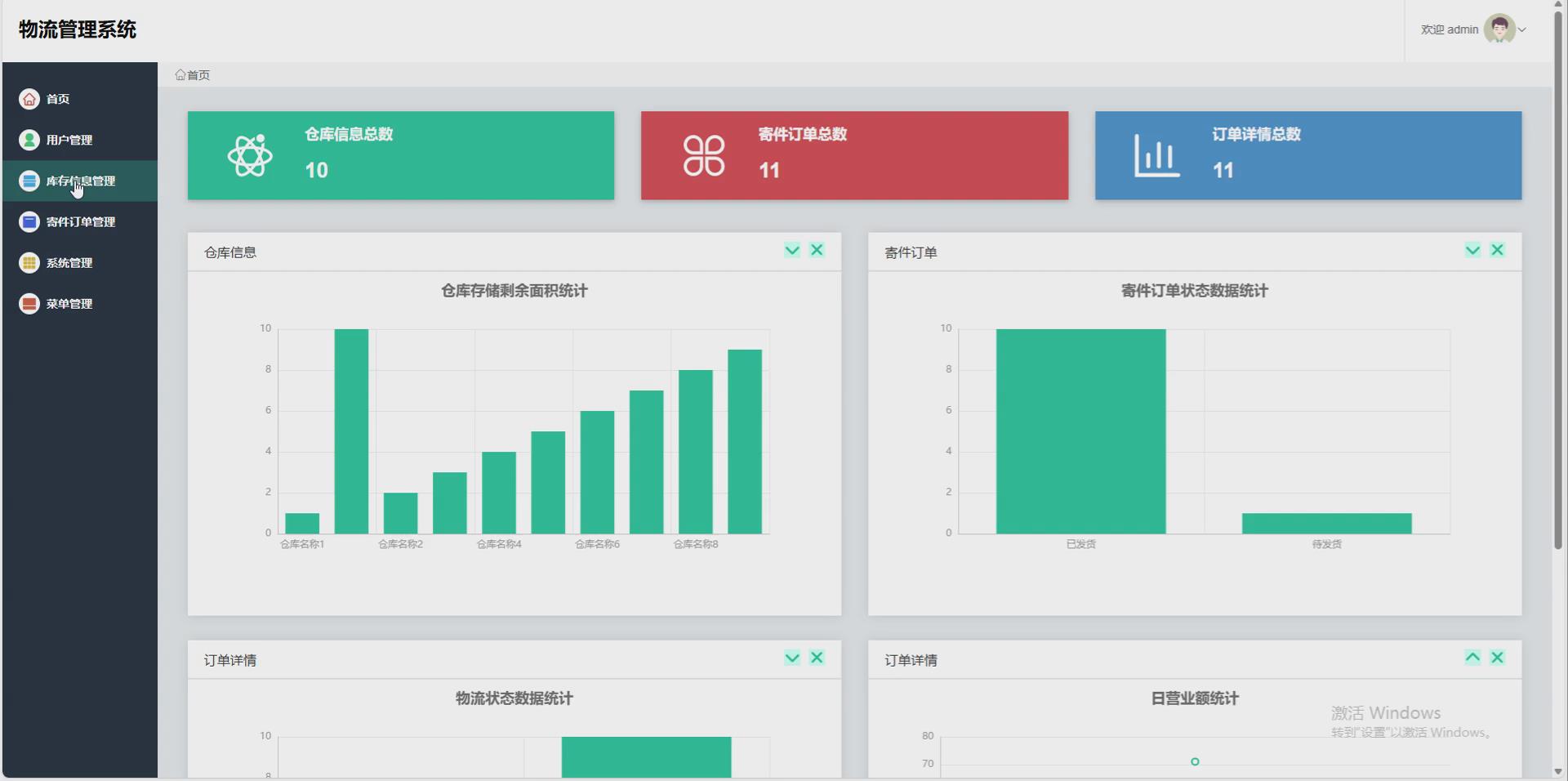Switch to 寄件订单管理 in the sidebar
Viewport: 1568px width, 781px height.
pos(82,221)
